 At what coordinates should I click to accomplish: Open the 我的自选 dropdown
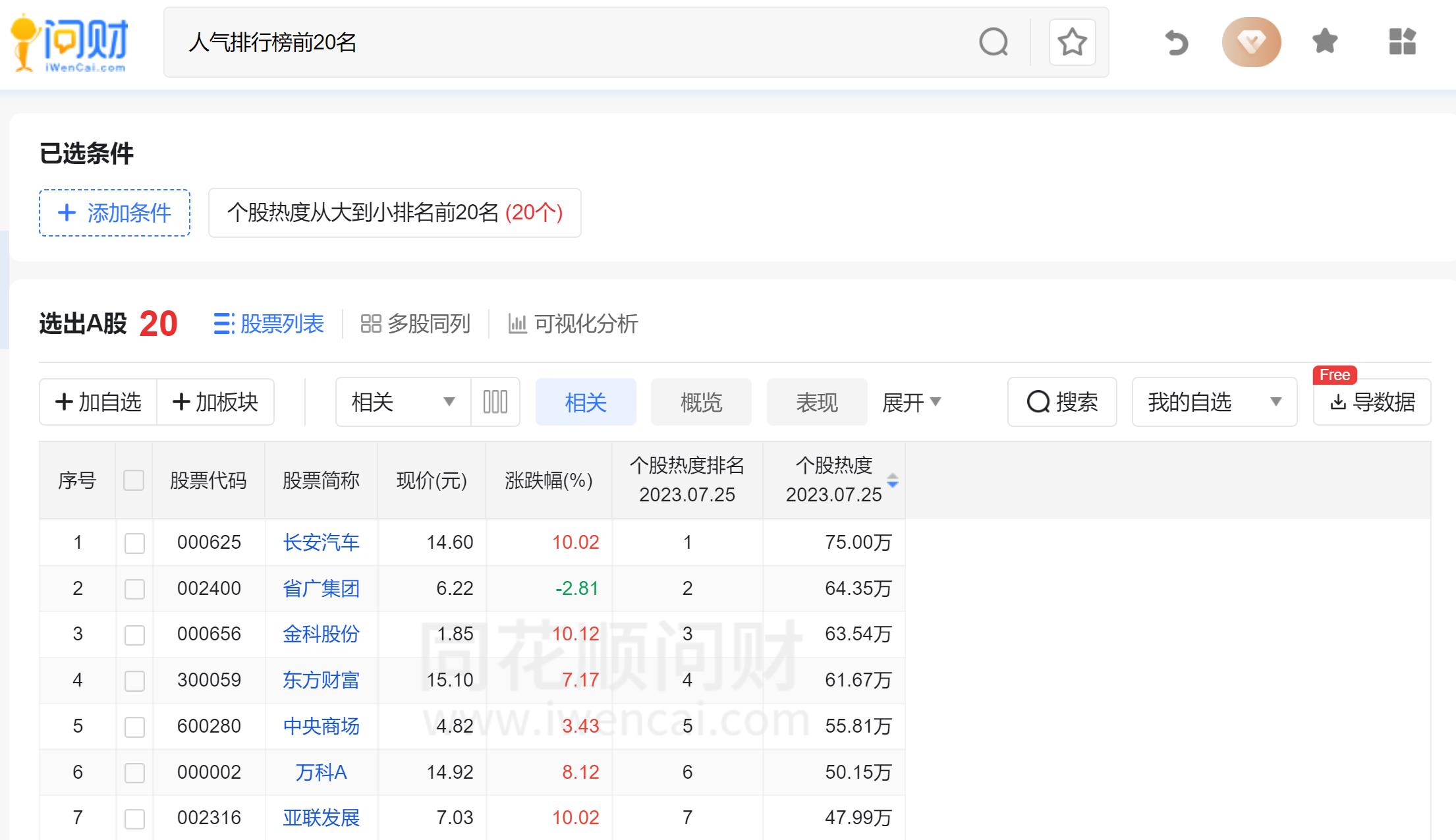1214,402
